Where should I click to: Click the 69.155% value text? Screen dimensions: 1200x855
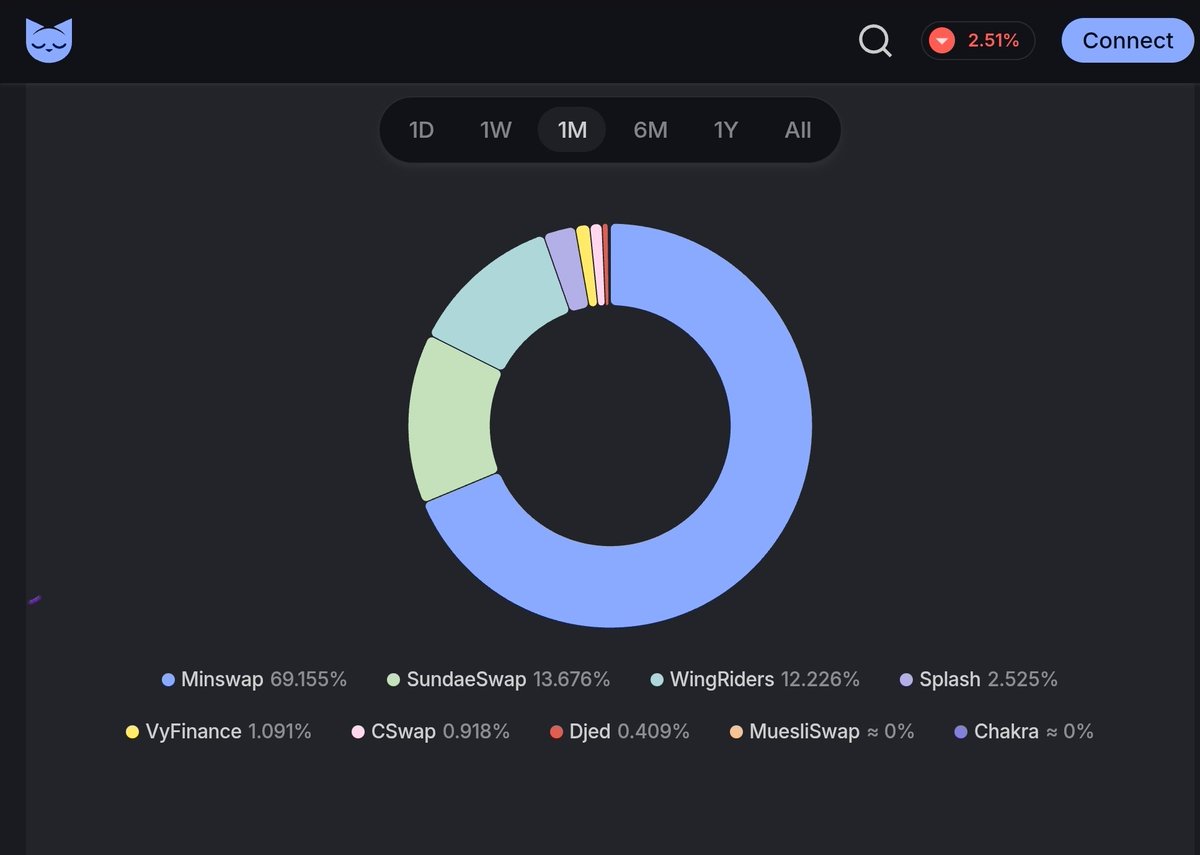click(309, 680)
